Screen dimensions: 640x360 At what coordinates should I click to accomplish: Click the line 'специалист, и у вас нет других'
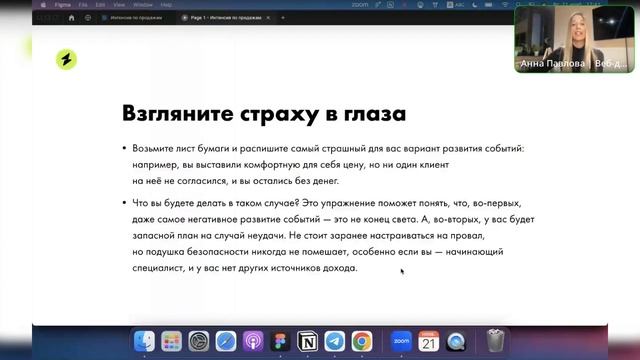click(x=244, y=268)
